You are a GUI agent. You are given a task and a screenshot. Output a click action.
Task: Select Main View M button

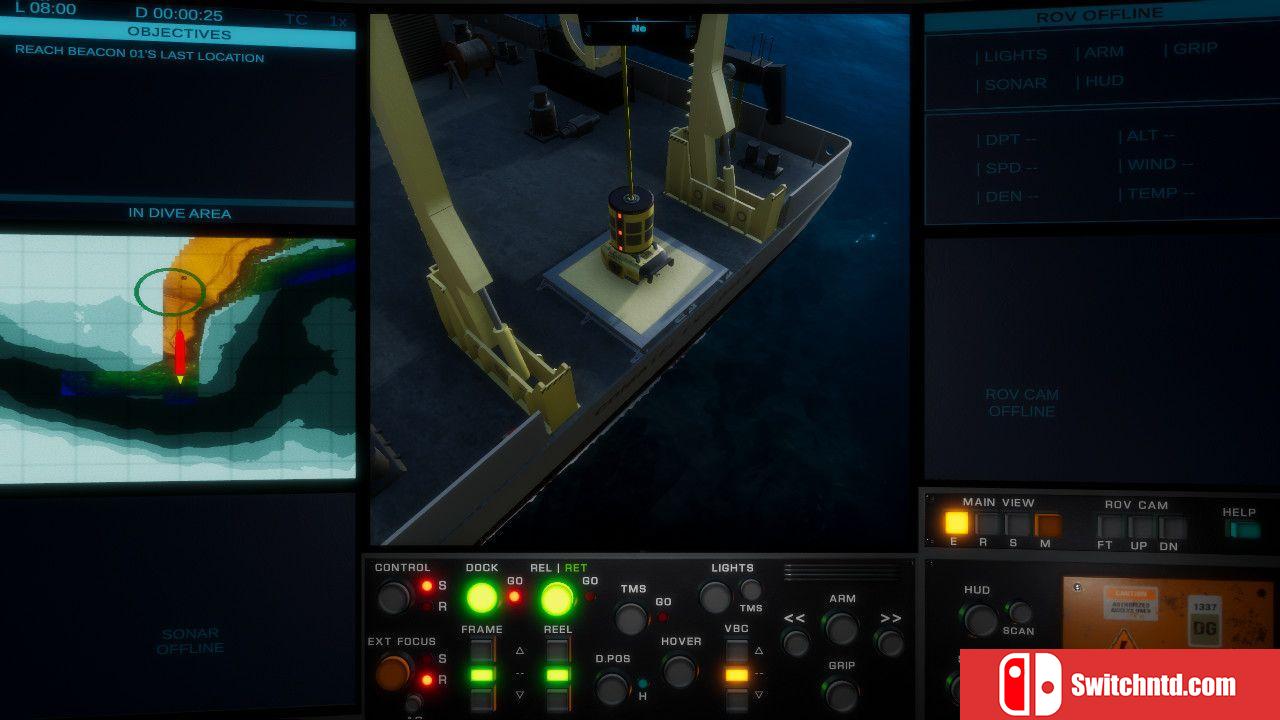click(1047, 524)
